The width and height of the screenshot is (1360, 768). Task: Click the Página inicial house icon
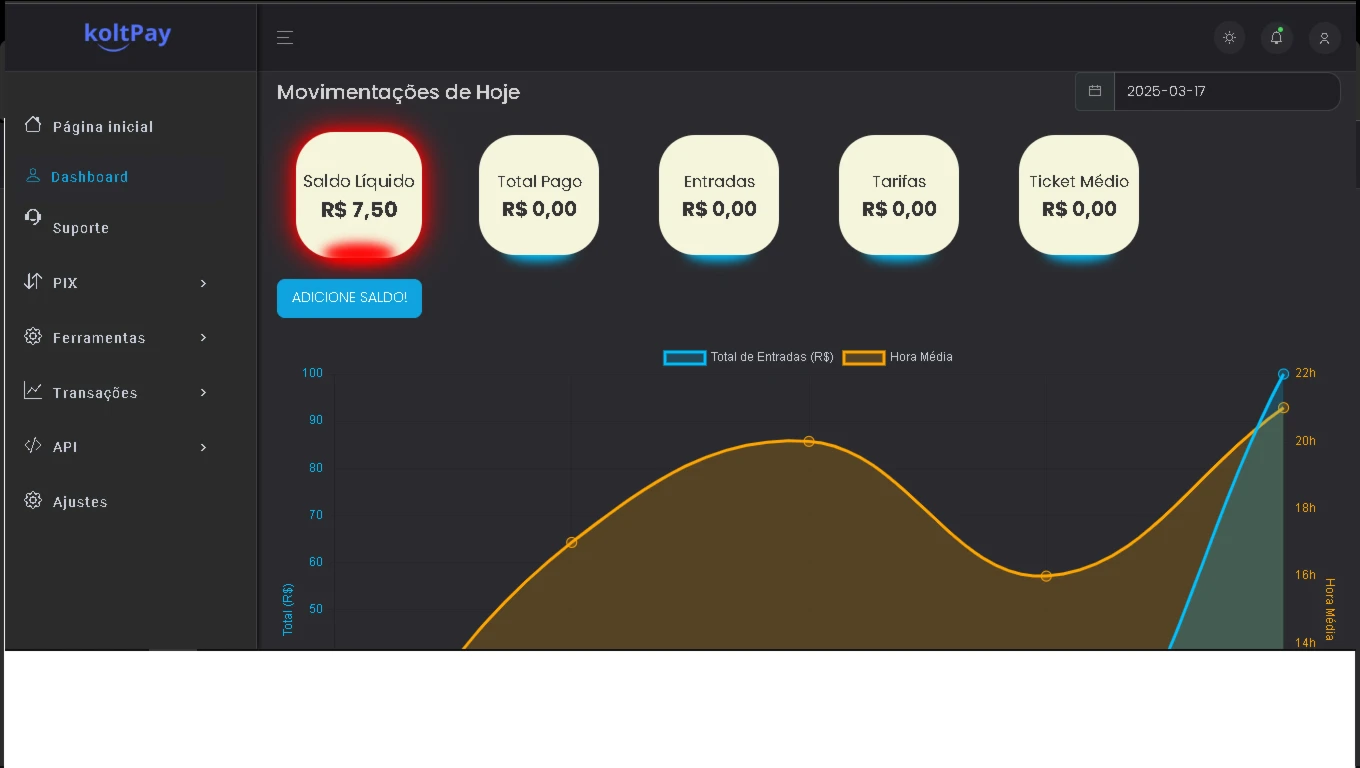tap(33, 124)
